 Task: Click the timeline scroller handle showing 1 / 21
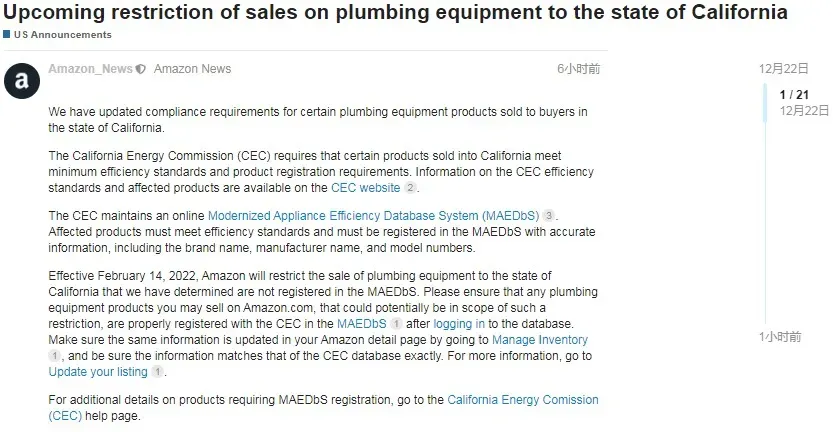tap(794, 102)
